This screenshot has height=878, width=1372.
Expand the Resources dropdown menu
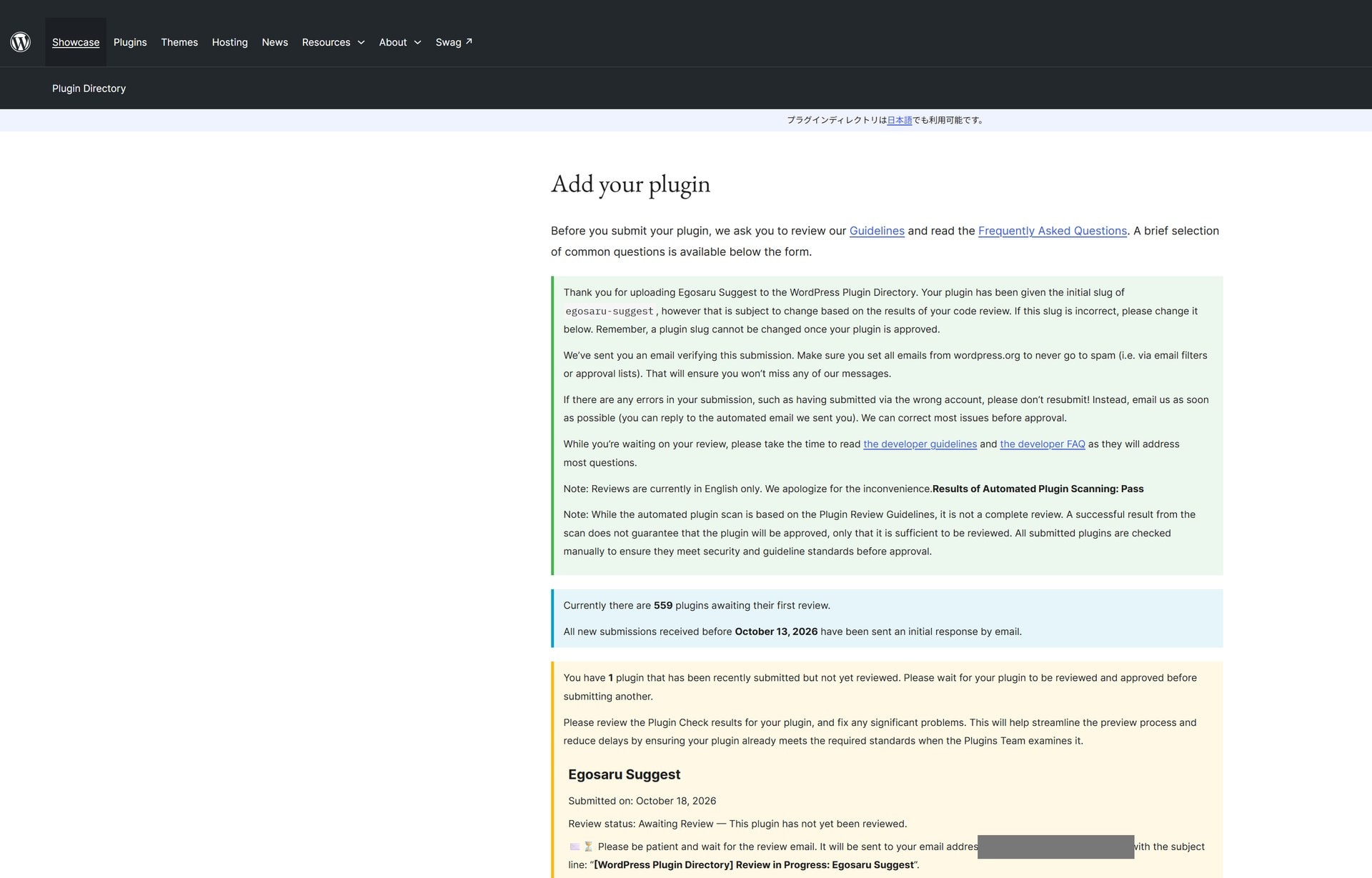333,42
